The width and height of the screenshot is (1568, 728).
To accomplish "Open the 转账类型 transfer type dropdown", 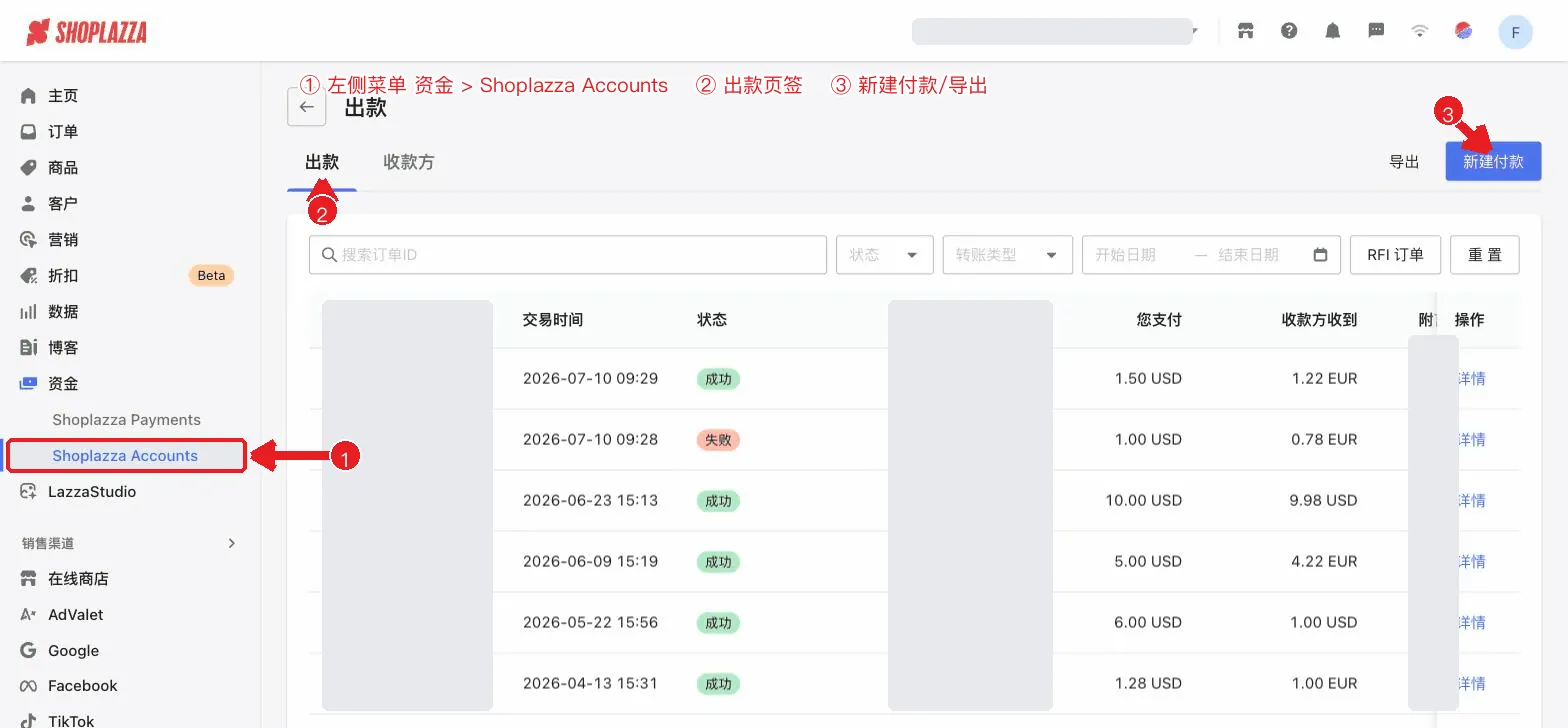I will pyautogui.click(x=1008, y=255).
